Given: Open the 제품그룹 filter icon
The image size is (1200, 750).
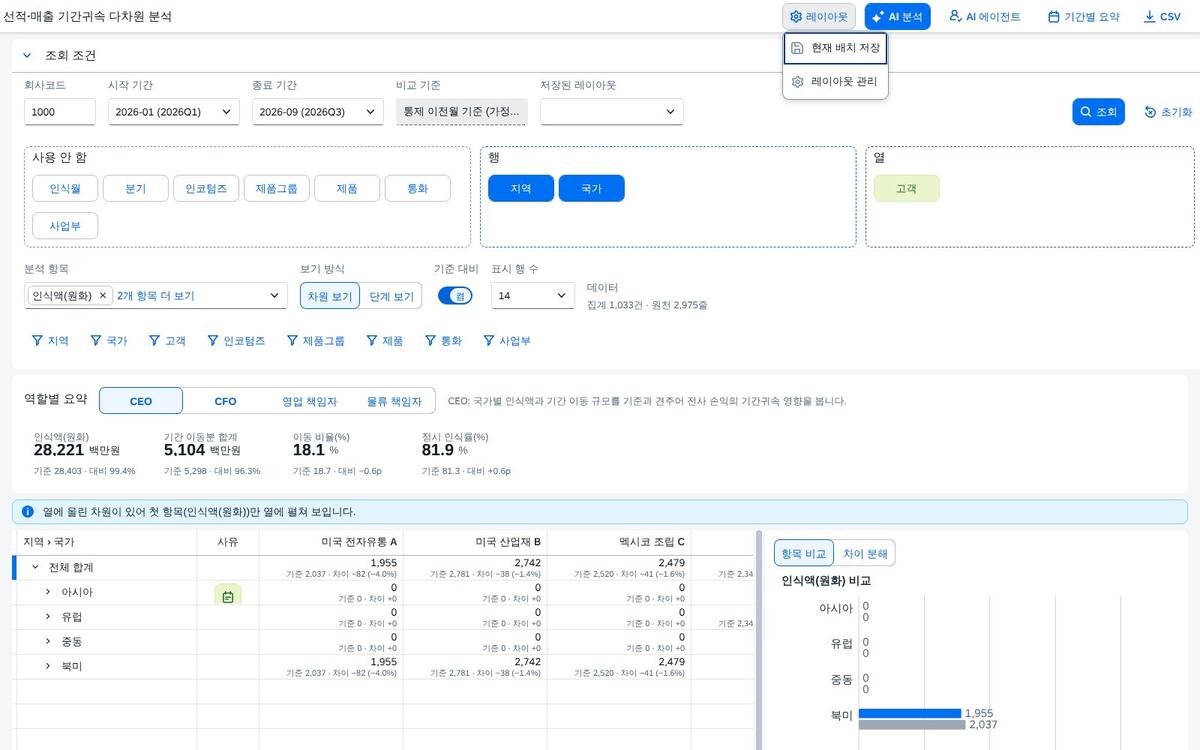Looking at the screenshot, I should pyautogui.click(x=292, y=341).
